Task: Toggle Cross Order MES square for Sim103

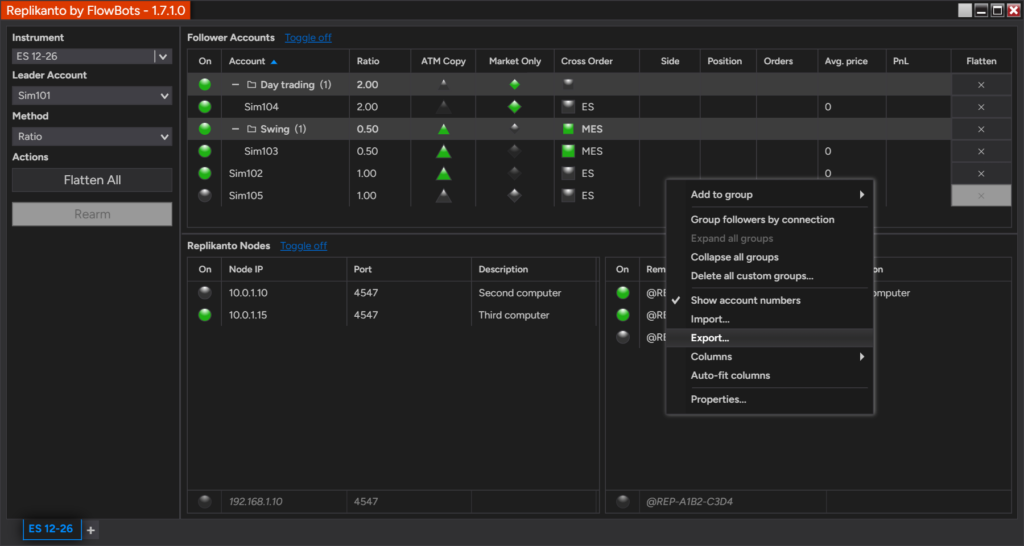Action: click(x=568, y=151)
